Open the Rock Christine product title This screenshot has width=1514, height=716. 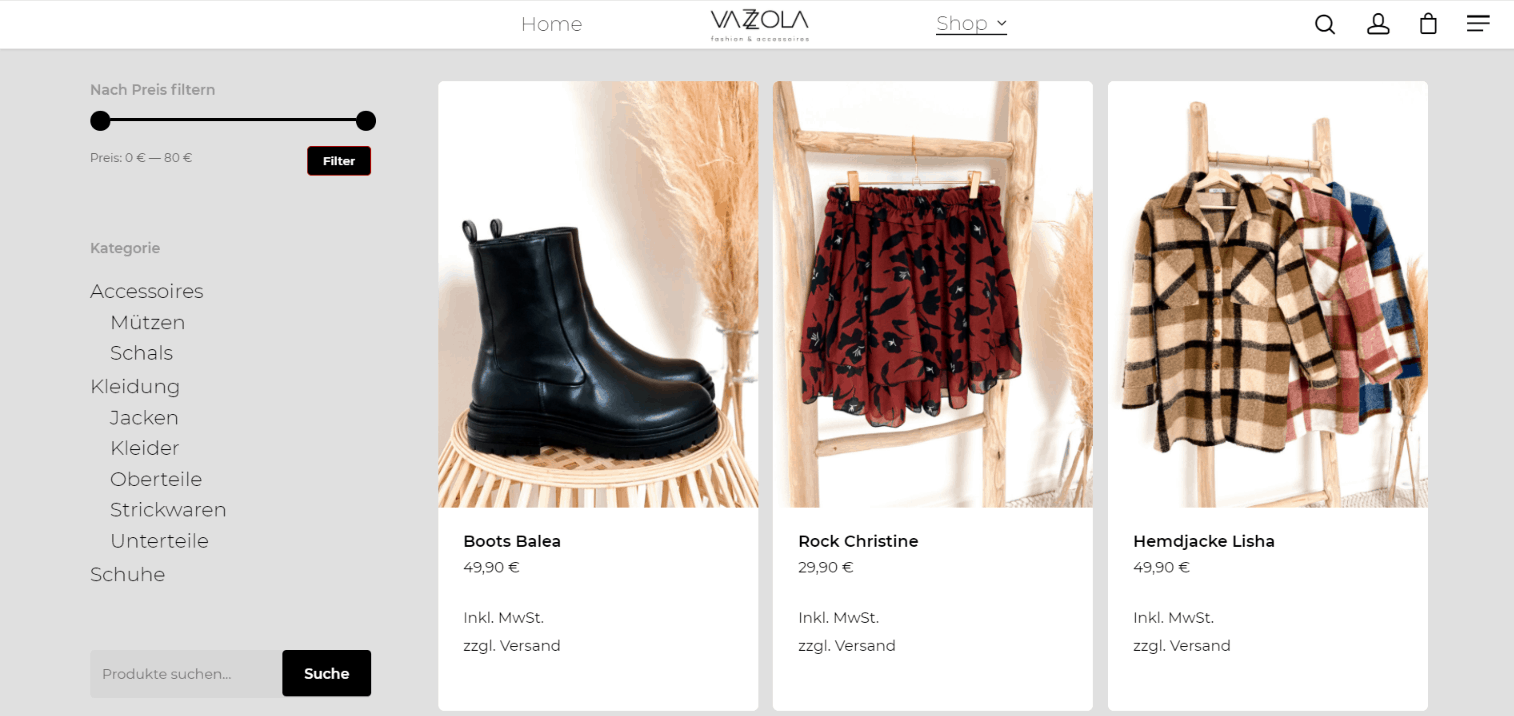pyautogui.click(x=858, y=541)
